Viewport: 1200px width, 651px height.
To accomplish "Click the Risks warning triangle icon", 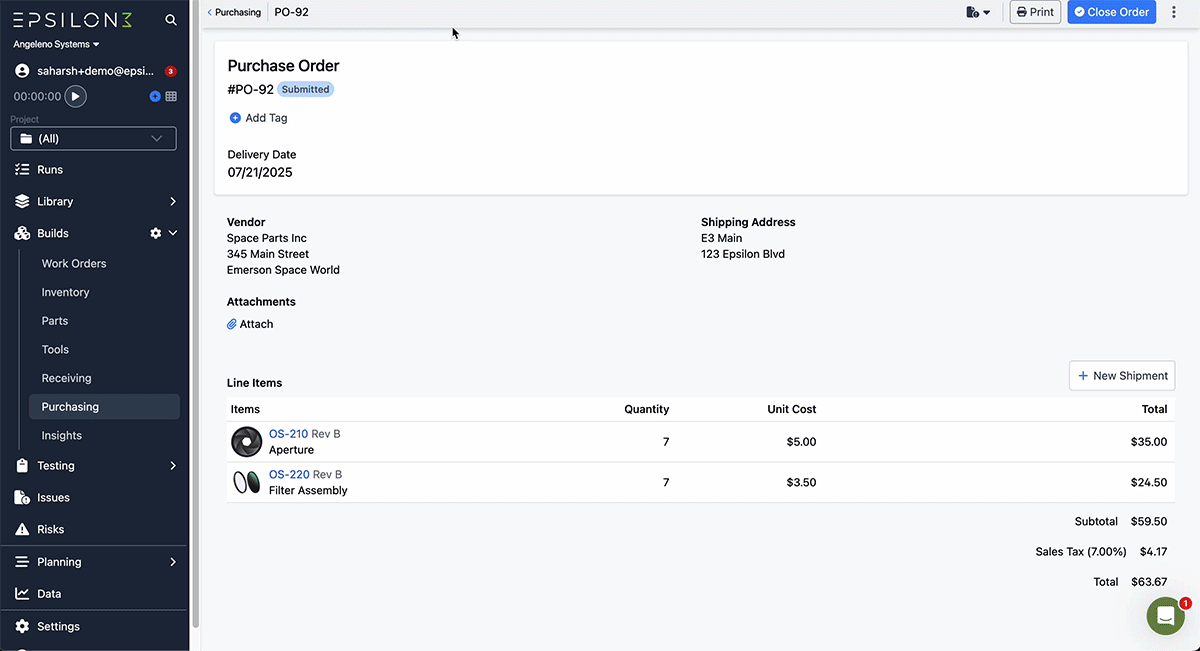I will coord(22,530).
